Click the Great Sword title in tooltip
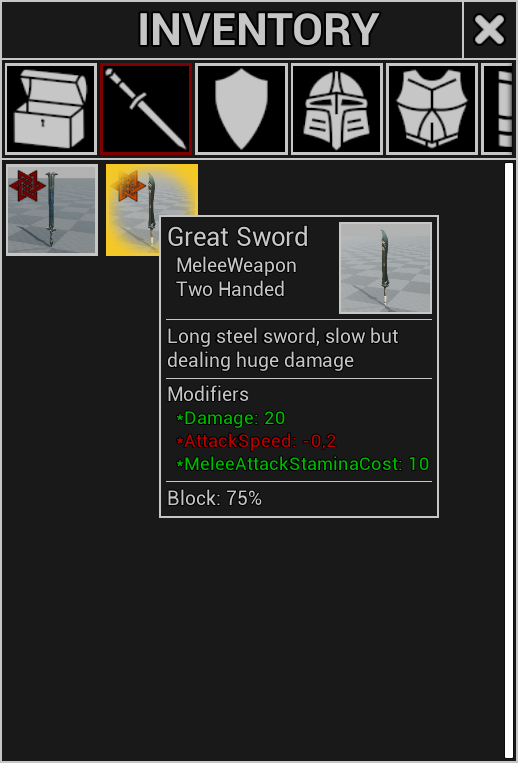This screenshot has width=518, height=763. click(x=238, y=237)
